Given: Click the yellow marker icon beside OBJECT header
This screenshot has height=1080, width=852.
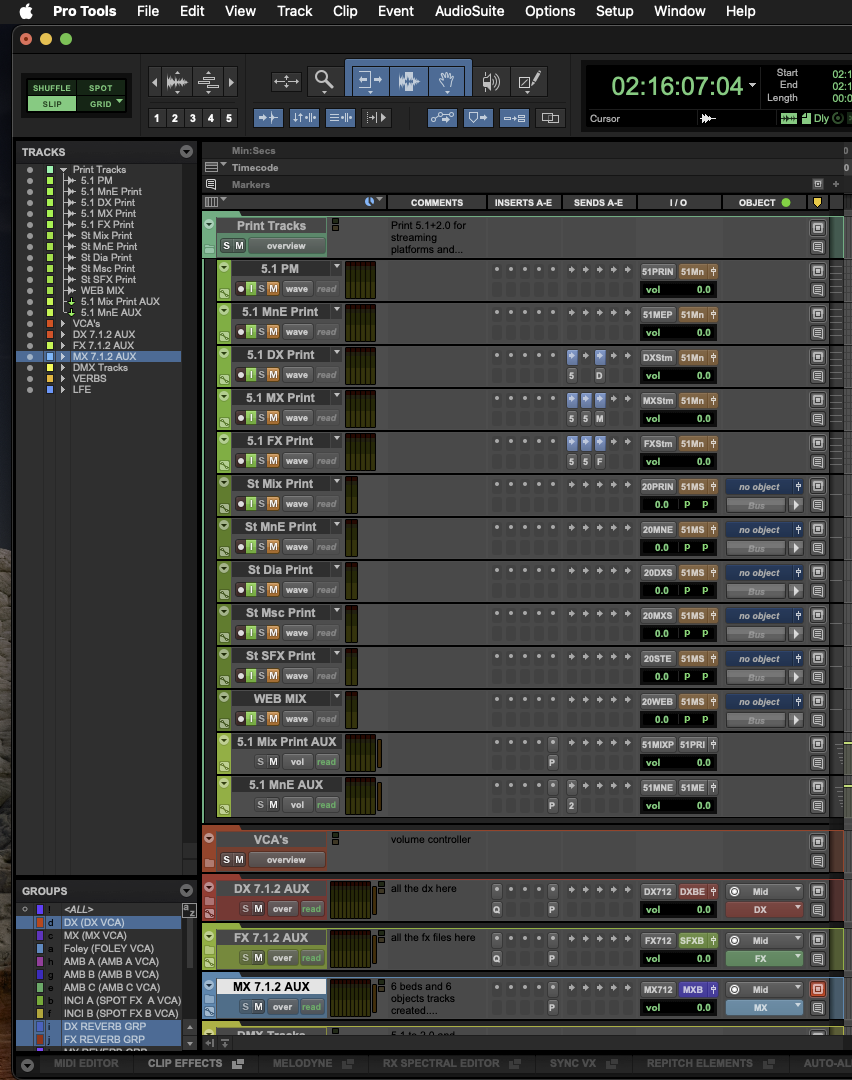Looking at the screenshot, I should (x=818, y=202).
